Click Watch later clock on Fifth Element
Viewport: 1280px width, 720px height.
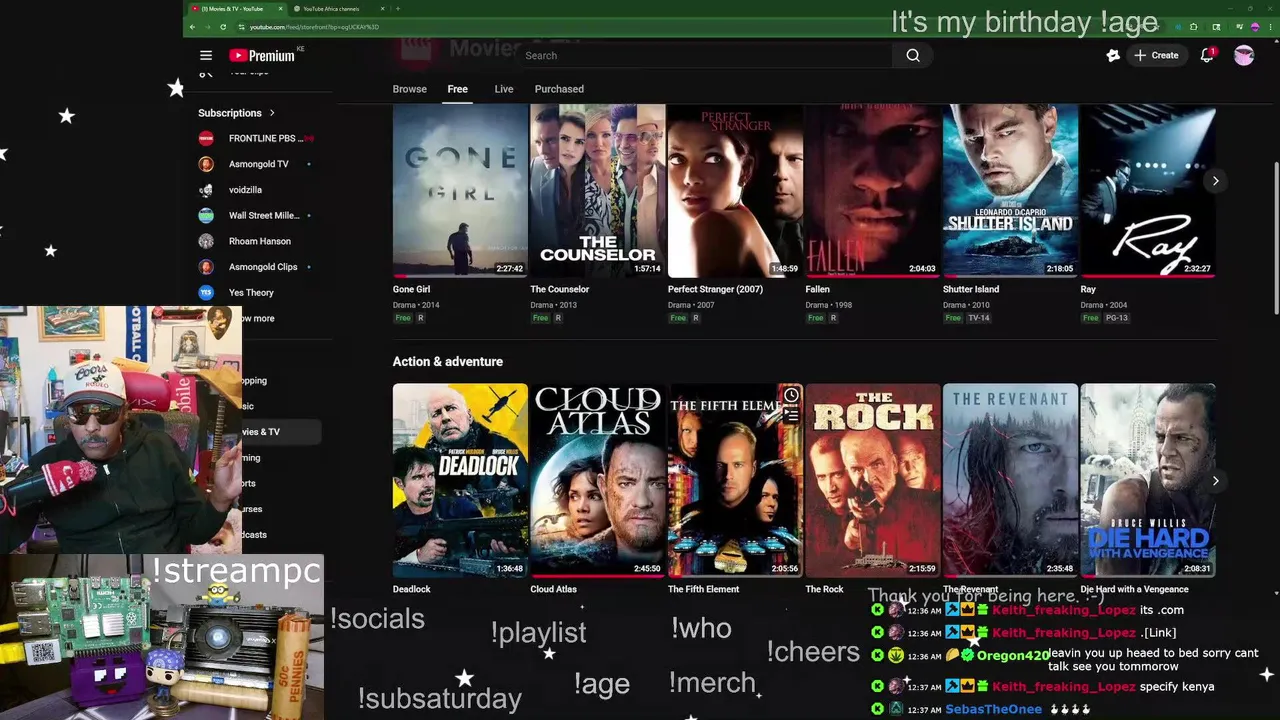tap(791, 396)
